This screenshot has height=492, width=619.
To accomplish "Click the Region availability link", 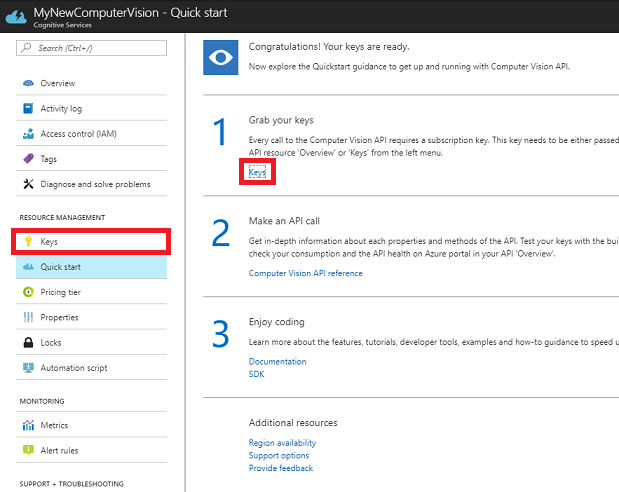I will (x=282, y=442).
